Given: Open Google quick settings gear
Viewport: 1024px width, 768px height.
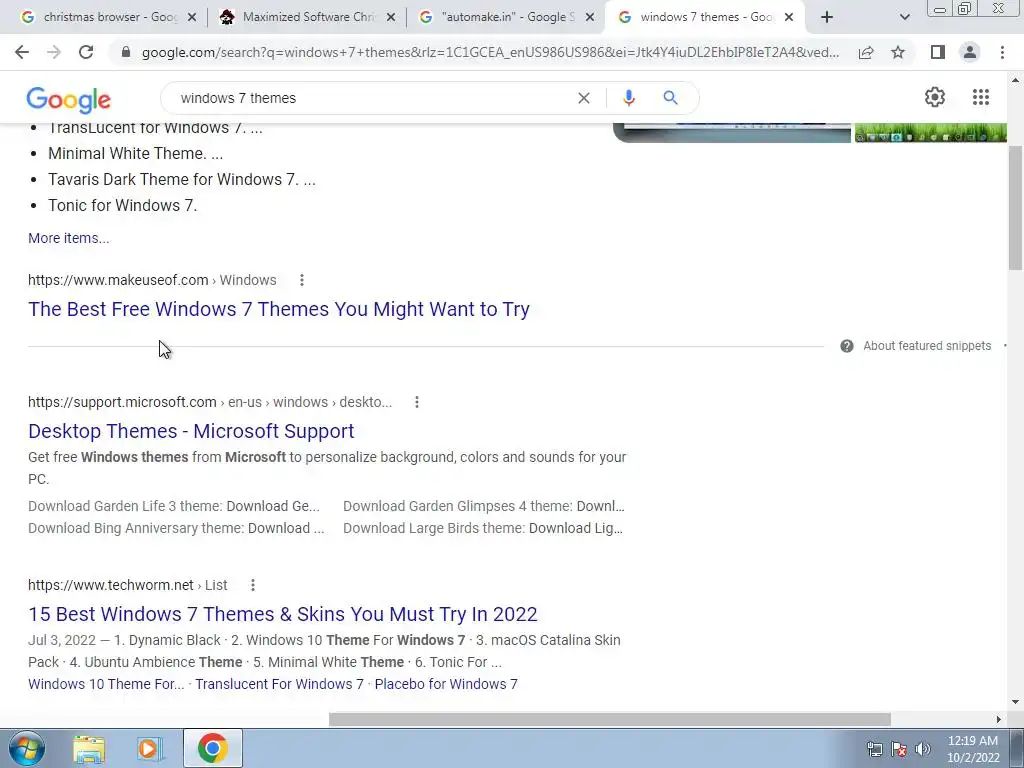Looking at the screenshot, I should [x=935, y=97].
